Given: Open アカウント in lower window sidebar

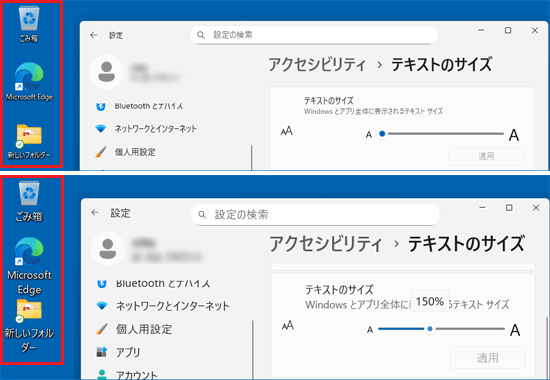Looking at the screenshot, I should click(x=136, y=375).
